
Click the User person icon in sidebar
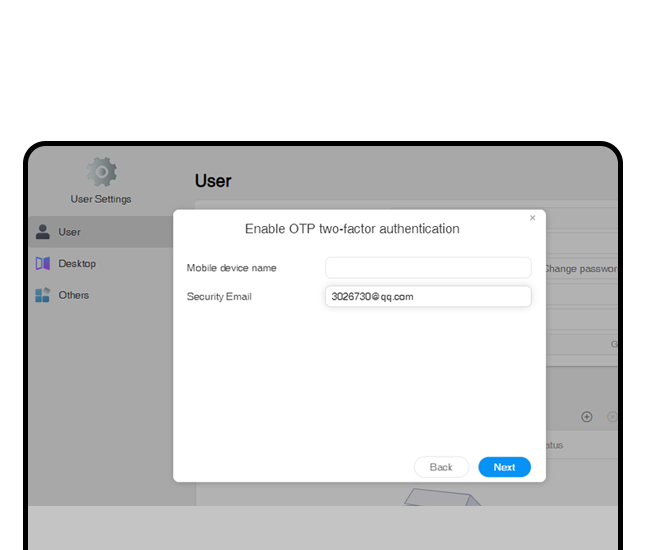click(x=42, y=232)
